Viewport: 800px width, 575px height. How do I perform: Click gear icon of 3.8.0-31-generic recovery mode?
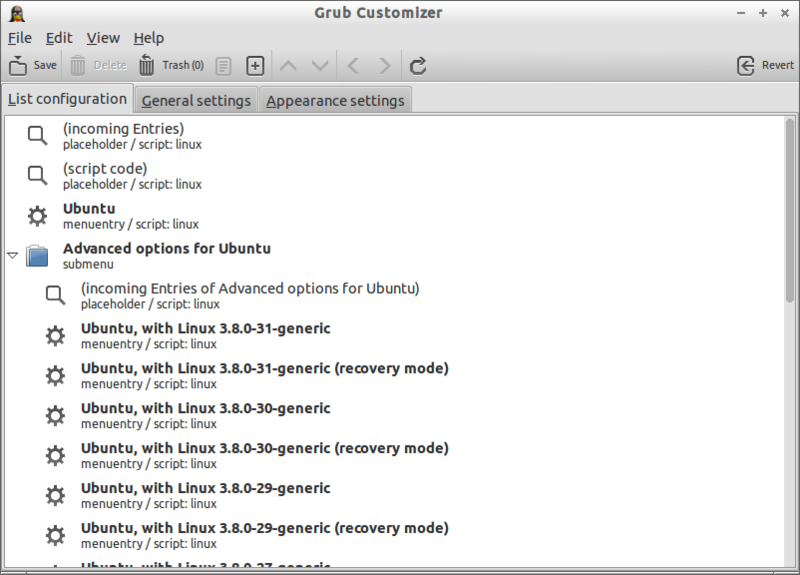tap(55, 376)
